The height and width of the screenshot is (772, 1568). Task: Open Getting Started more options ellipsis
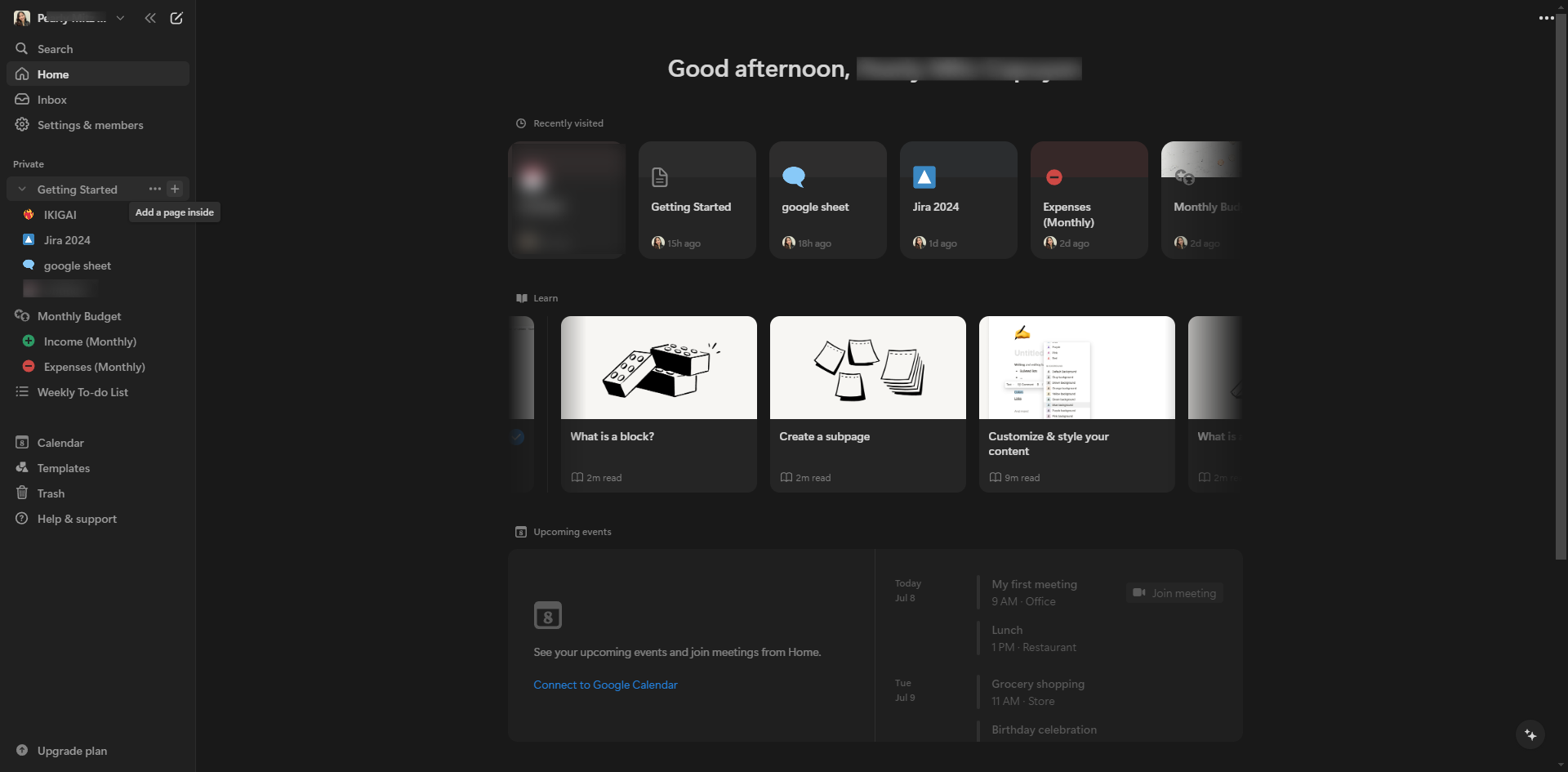tap(155, 189)
